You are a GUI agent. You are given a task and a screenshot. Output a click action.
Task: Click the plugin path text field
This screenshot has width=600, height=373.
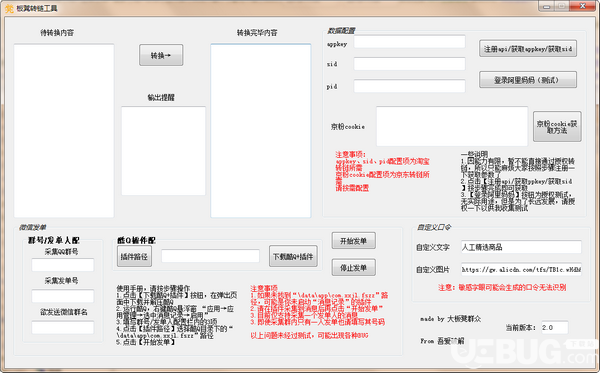click(x=210, y=256)
